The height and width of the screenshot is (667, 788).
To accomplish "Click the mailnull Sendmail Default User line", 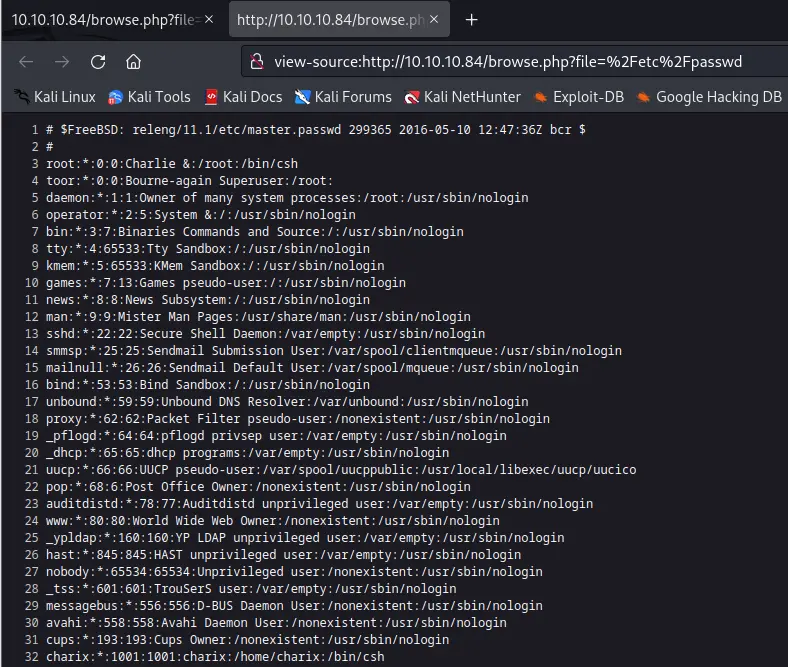I will click(x=312, y=368).
